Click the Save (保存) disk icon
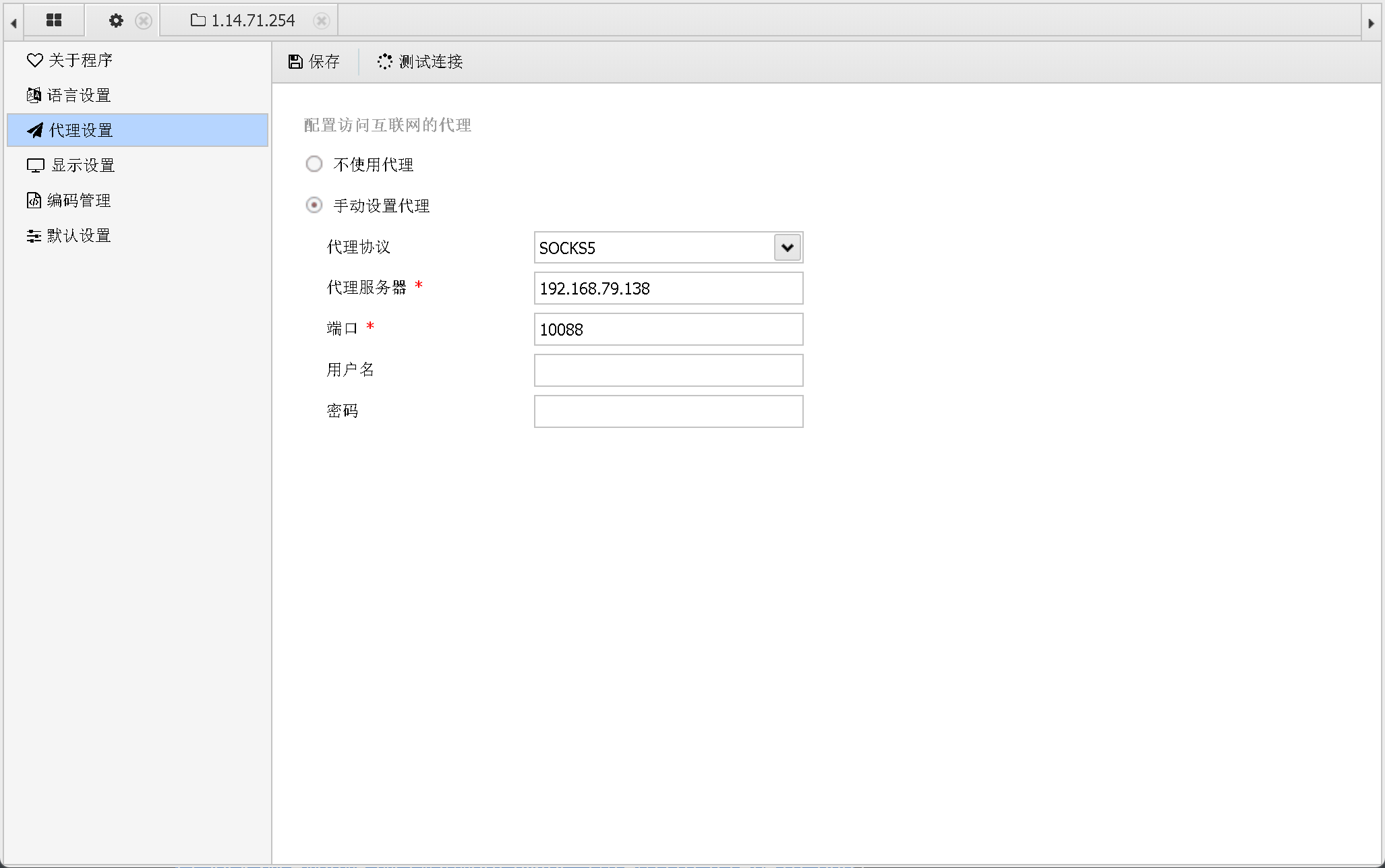The height and width of the screenshot is (868, 1385). pos(295,62)
